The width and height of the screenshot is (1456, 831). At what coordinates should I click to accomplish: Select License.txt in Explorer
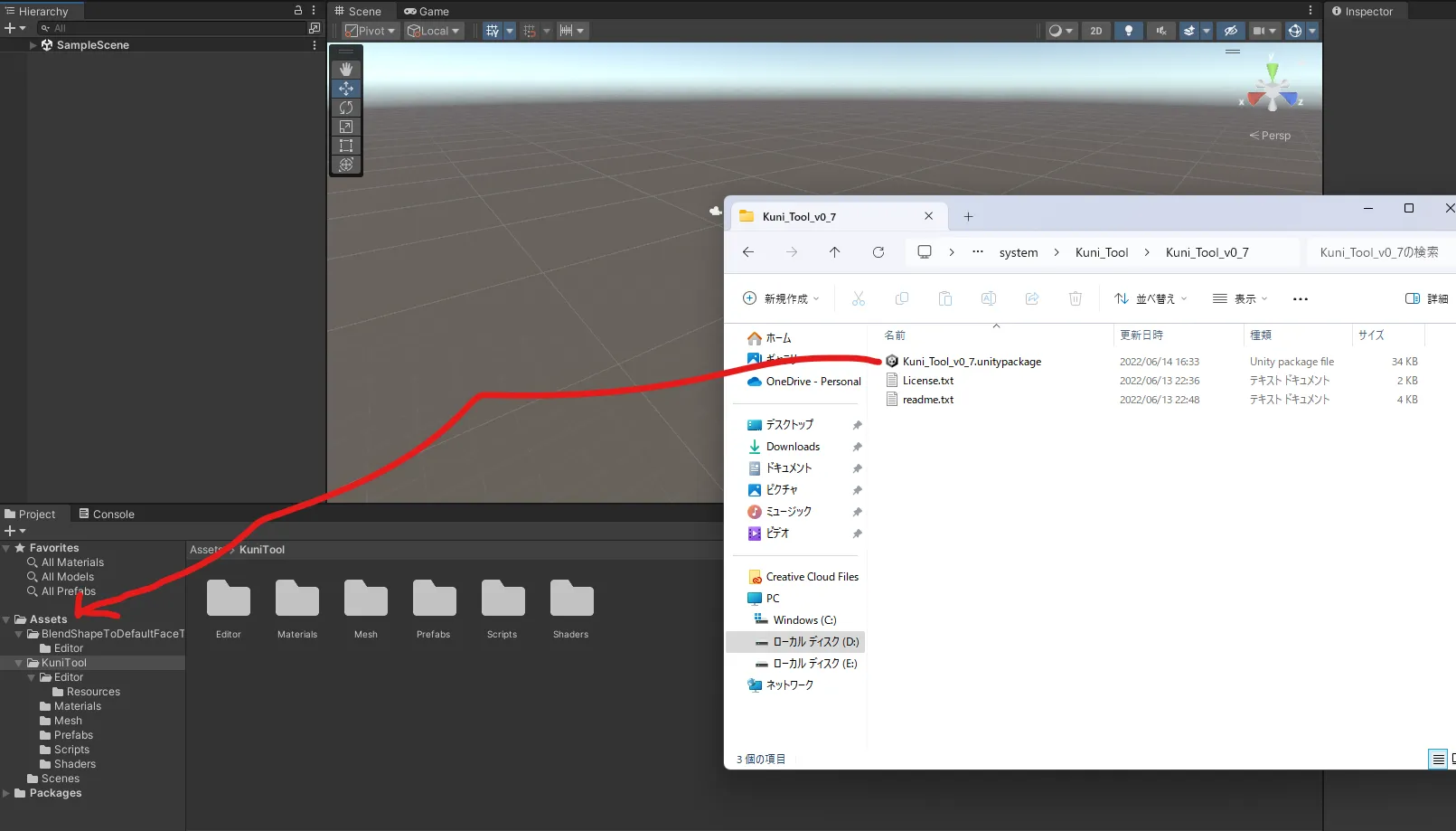pos(928,381)
